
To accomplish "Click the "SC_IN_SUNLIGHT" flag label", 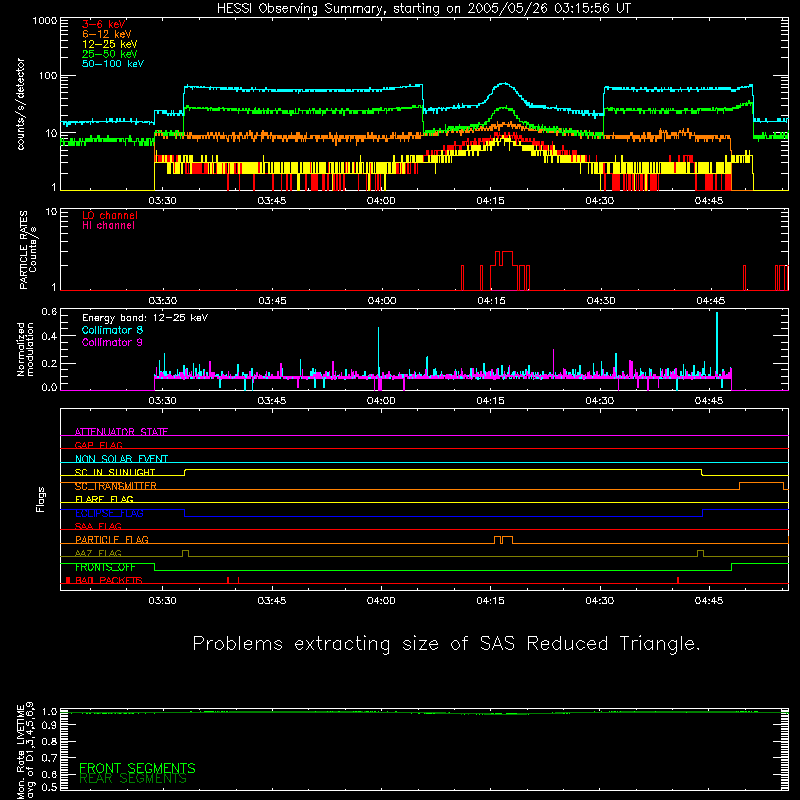I will tap(115, 472).
